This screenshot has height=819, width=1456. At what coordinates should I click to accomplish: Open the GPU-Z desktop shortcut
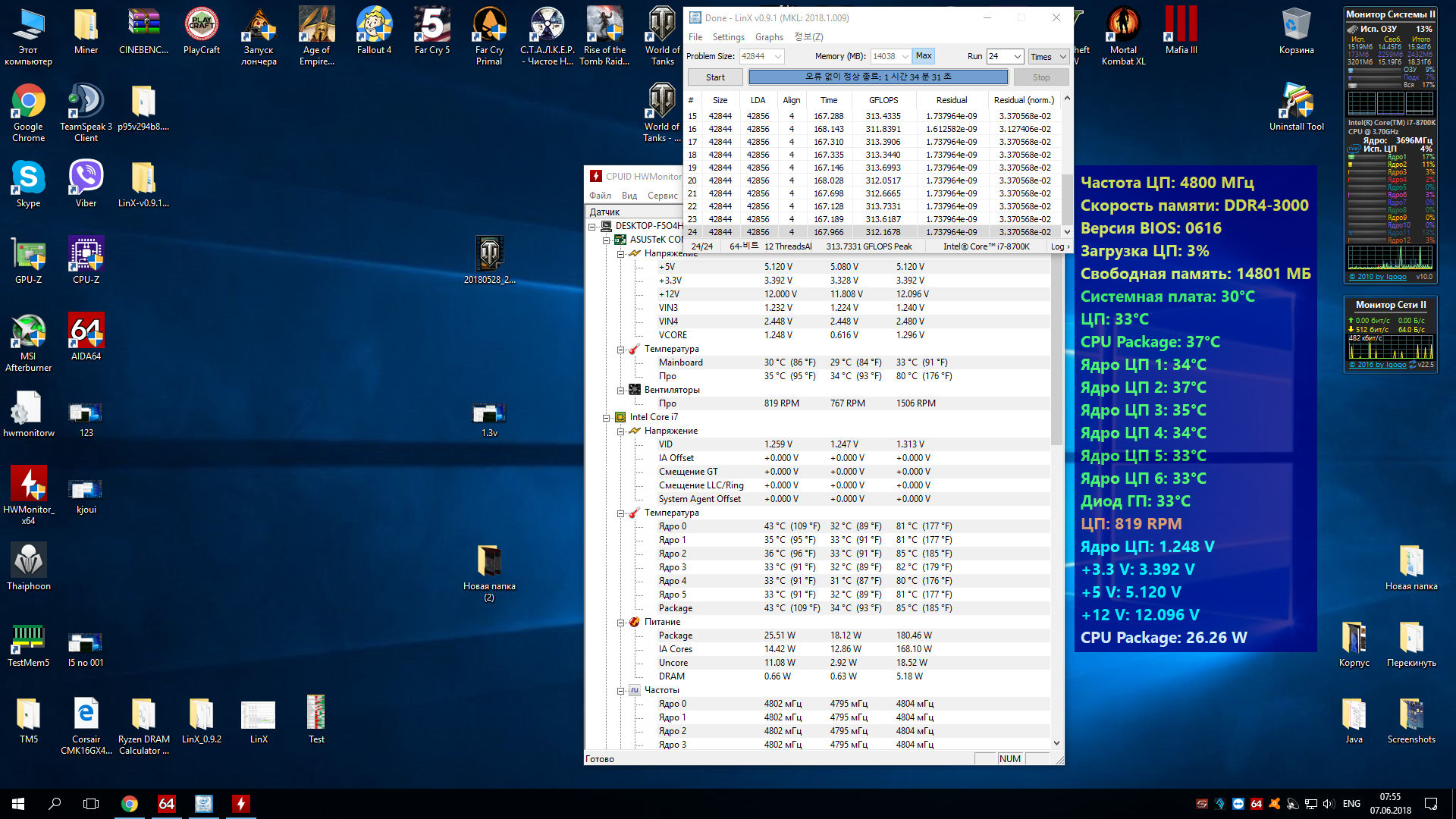coord(28,256)
